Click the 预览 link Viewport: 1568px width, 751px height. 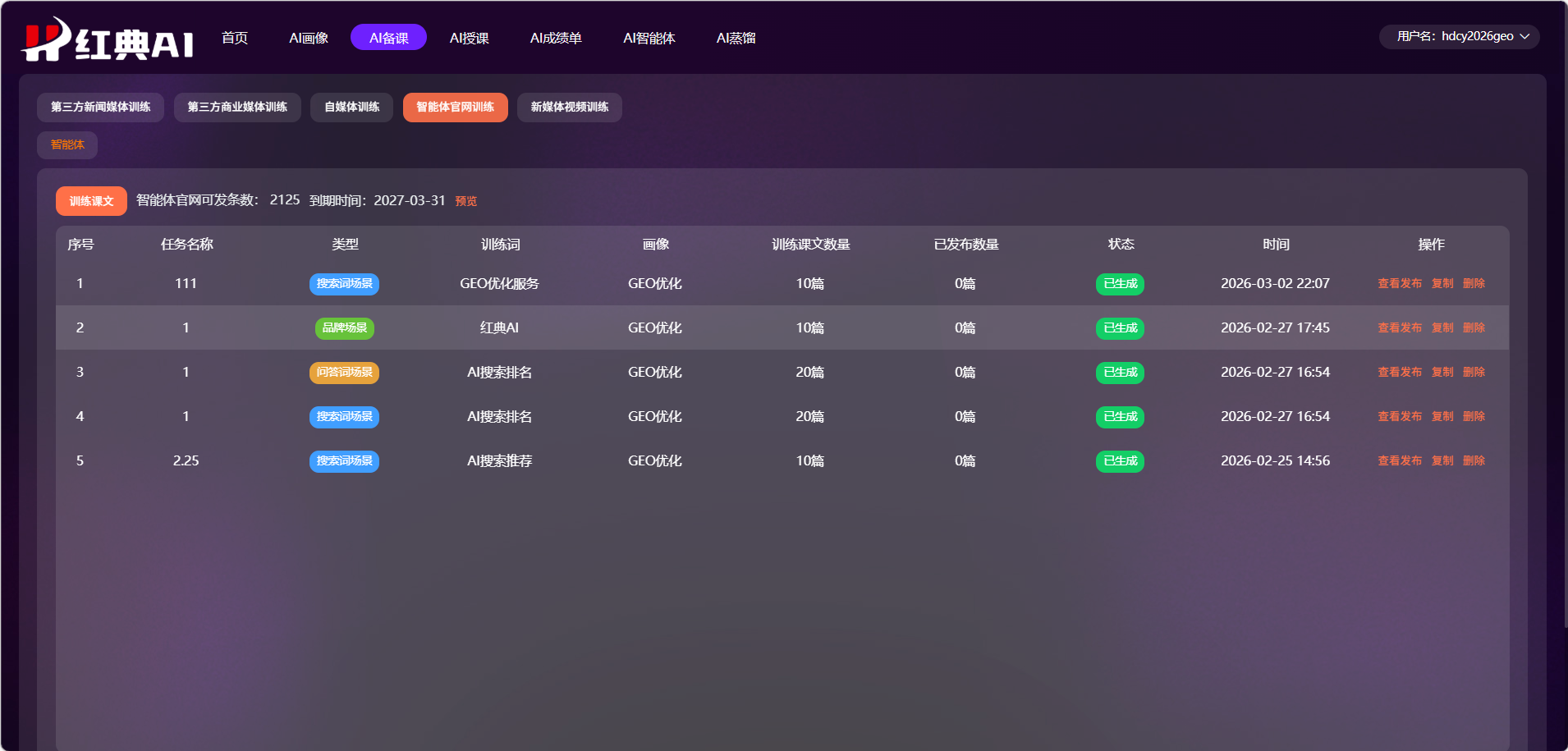[466, 201]
